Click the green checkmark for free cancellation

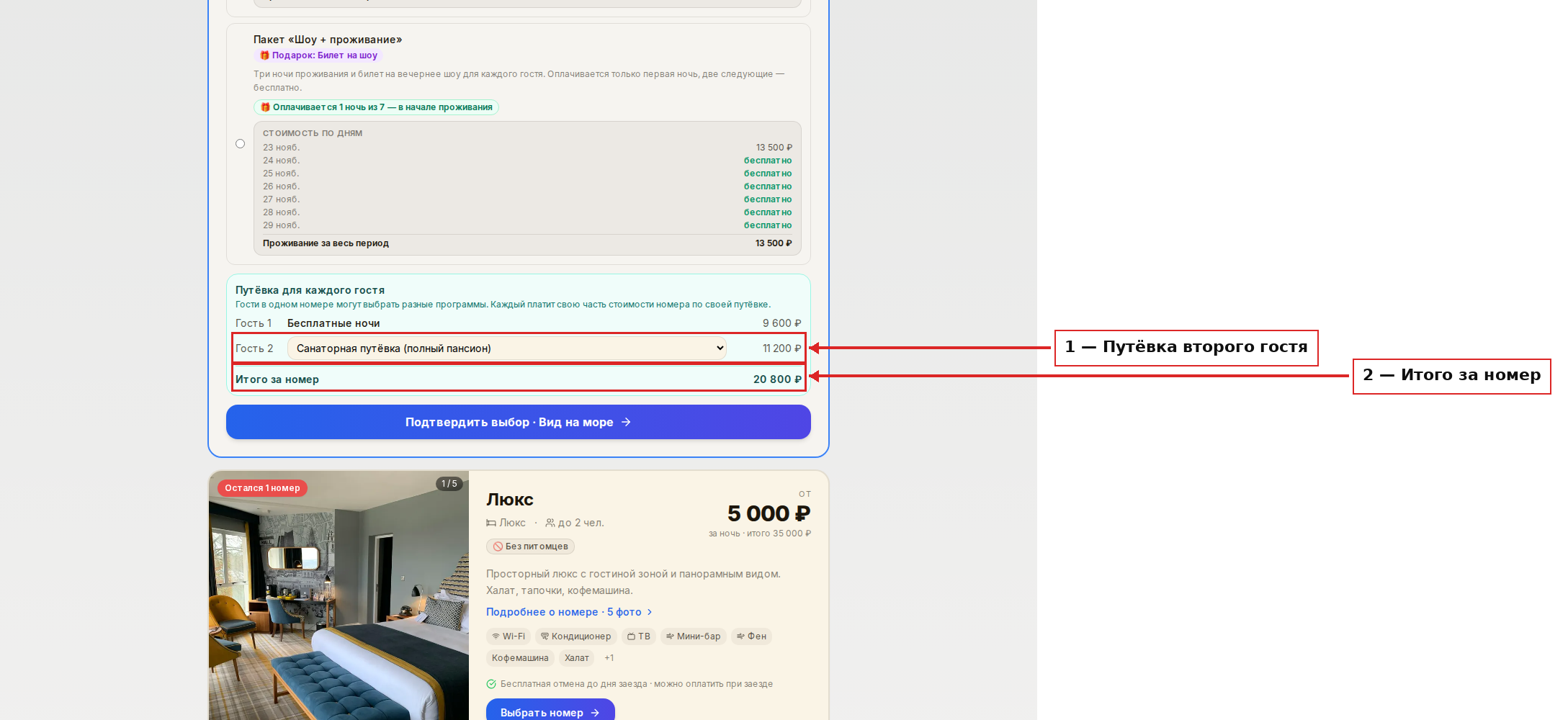[491, 684]
